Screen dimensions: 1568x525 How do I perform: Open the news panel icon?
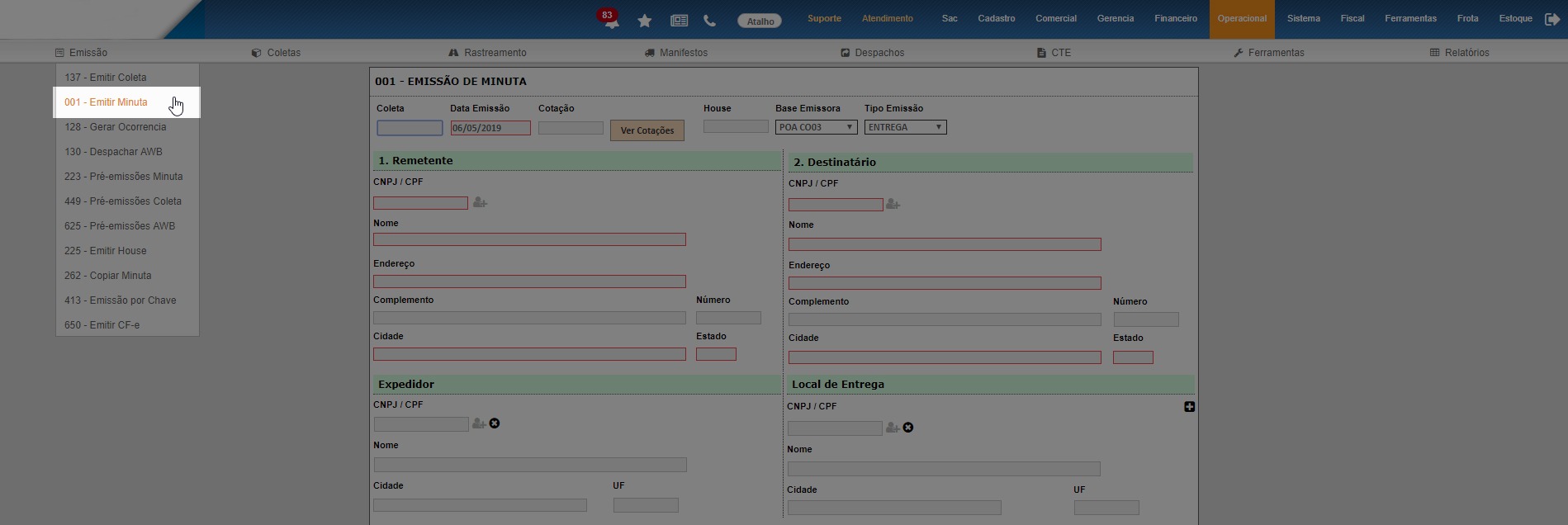(x=679, y=21)
